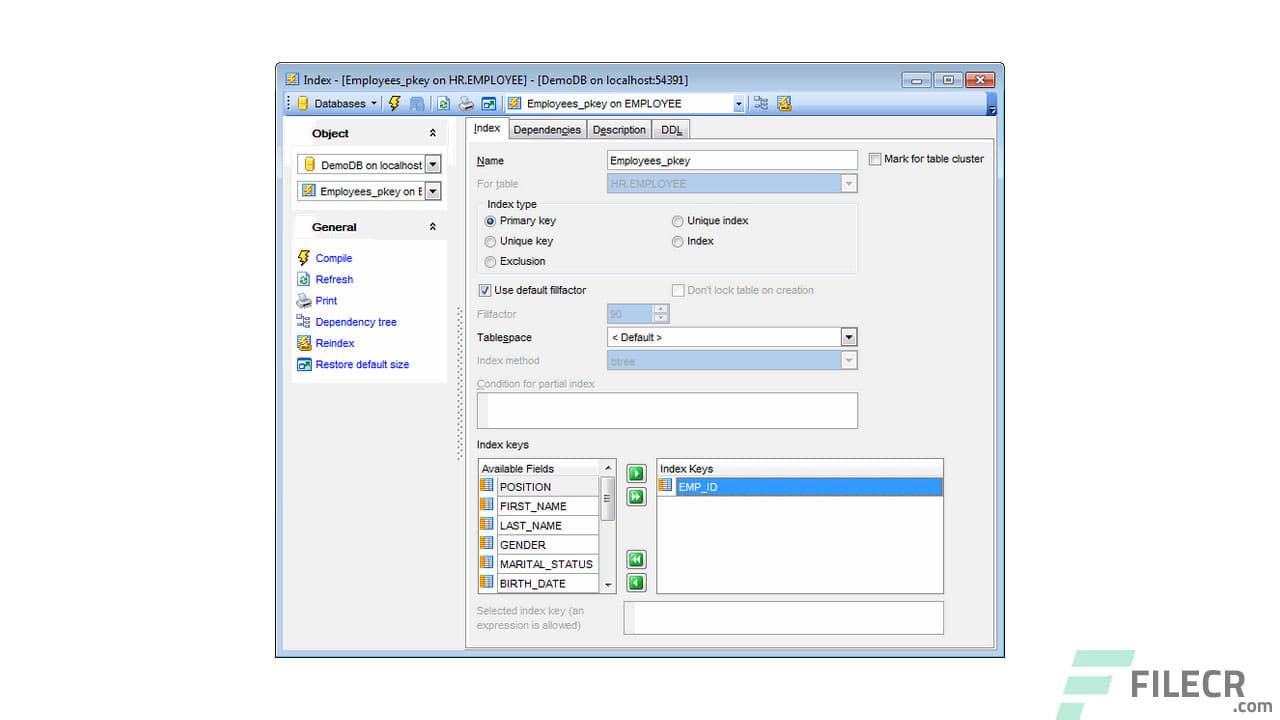
Task: Click the Reindex link in the General panel
Action: tap(334, 343)
